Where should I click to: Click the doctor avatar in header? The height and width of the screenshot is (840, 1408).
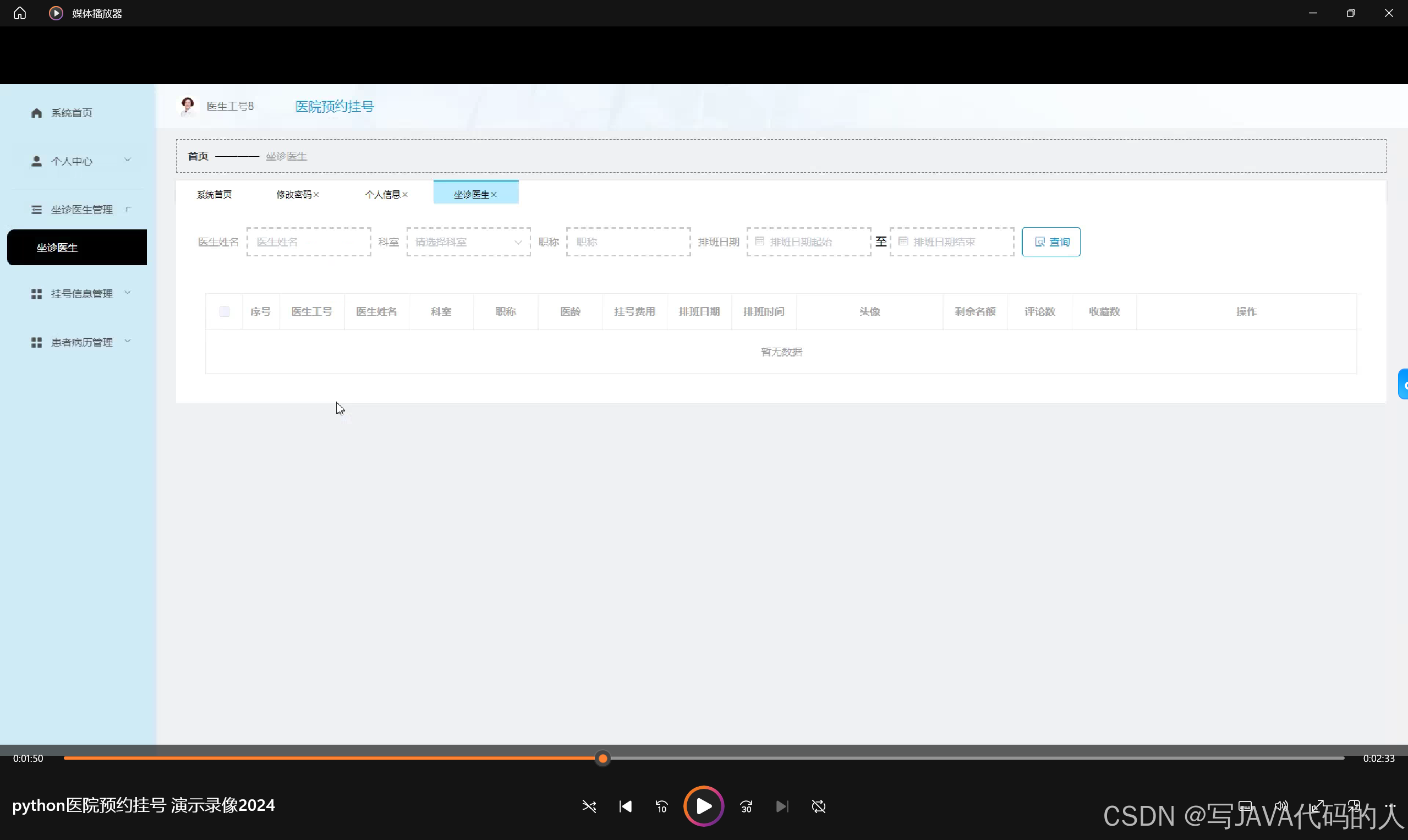click(x=188, y=106)
